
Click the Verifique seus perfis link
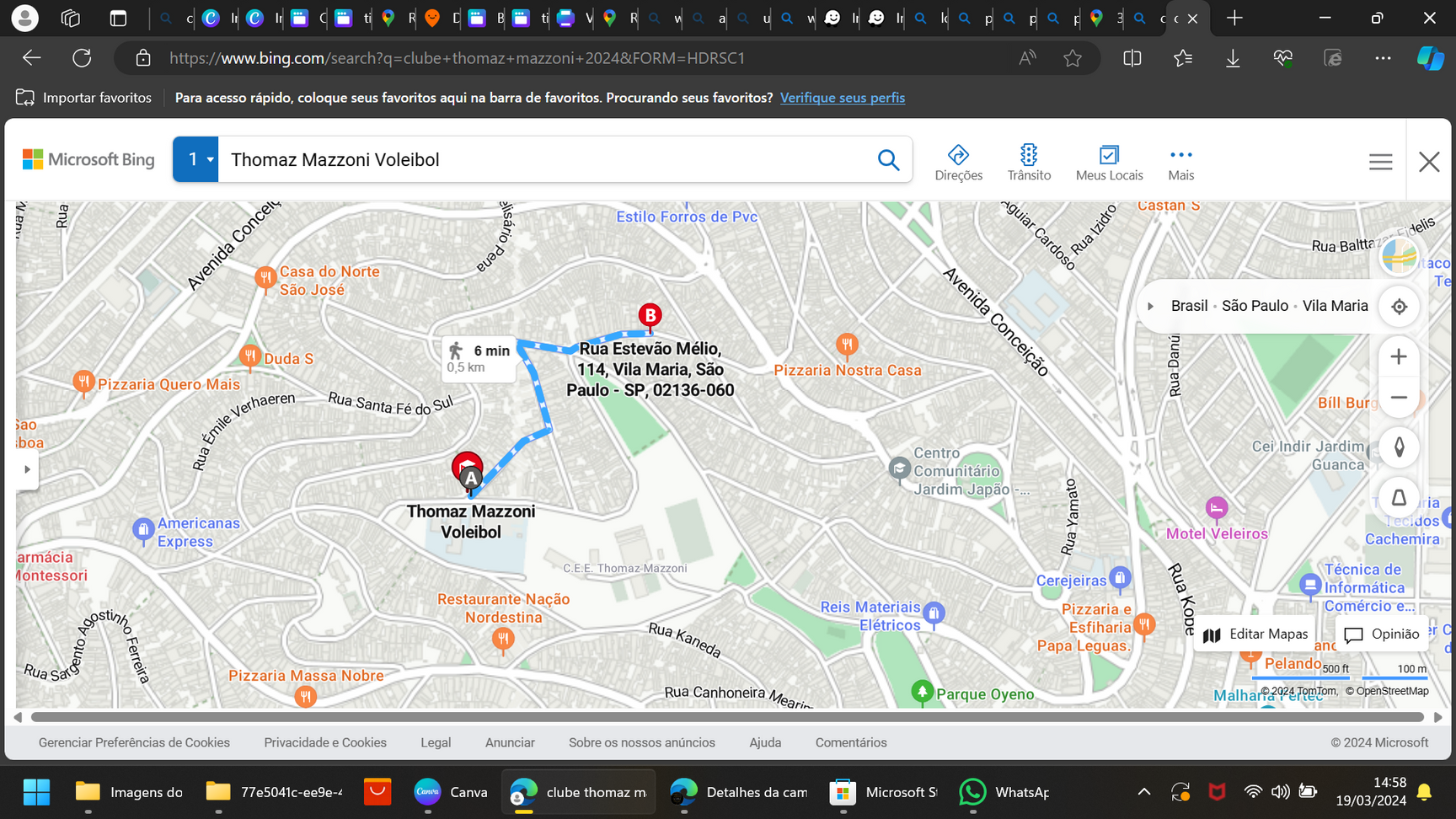[x=842, y=98]
